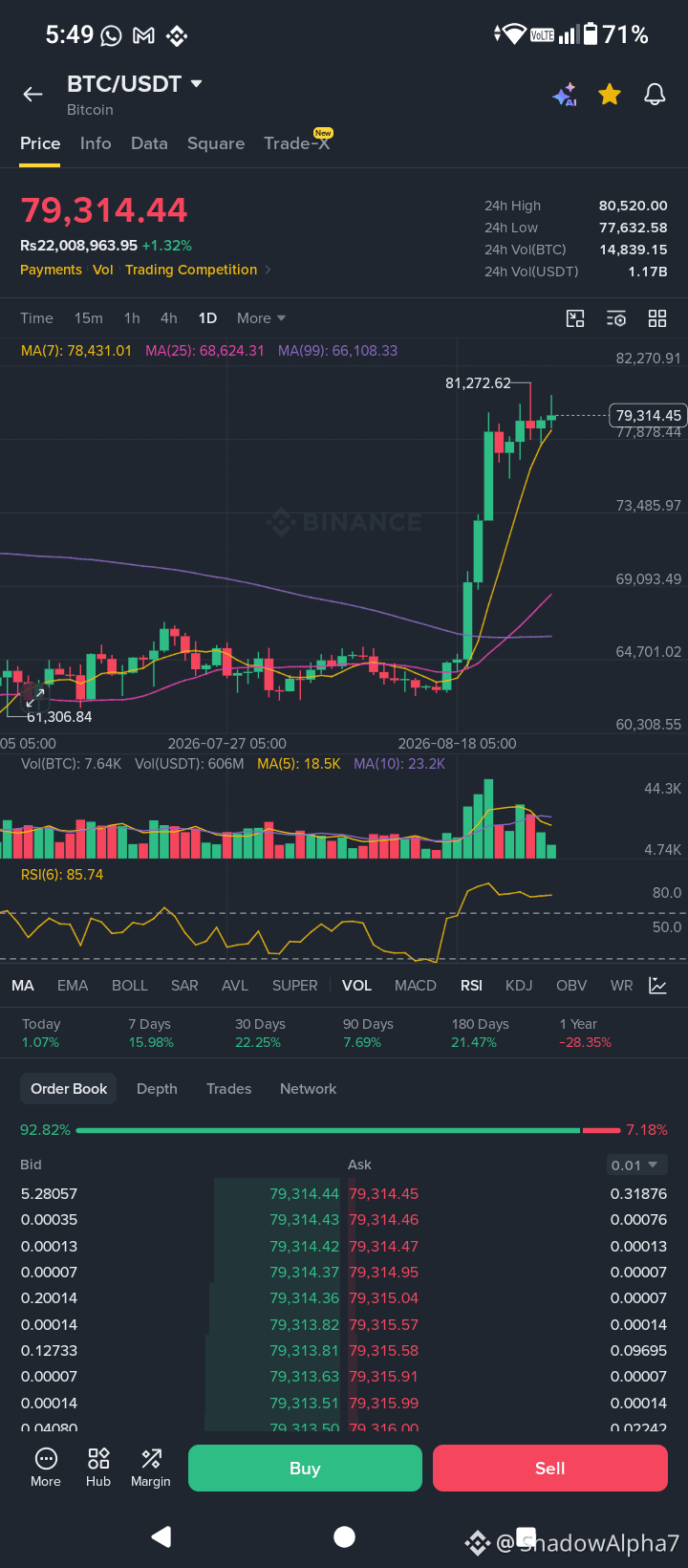Select bid price 79,314.44
The image size is (688, 1568).
click(304, 1194)
